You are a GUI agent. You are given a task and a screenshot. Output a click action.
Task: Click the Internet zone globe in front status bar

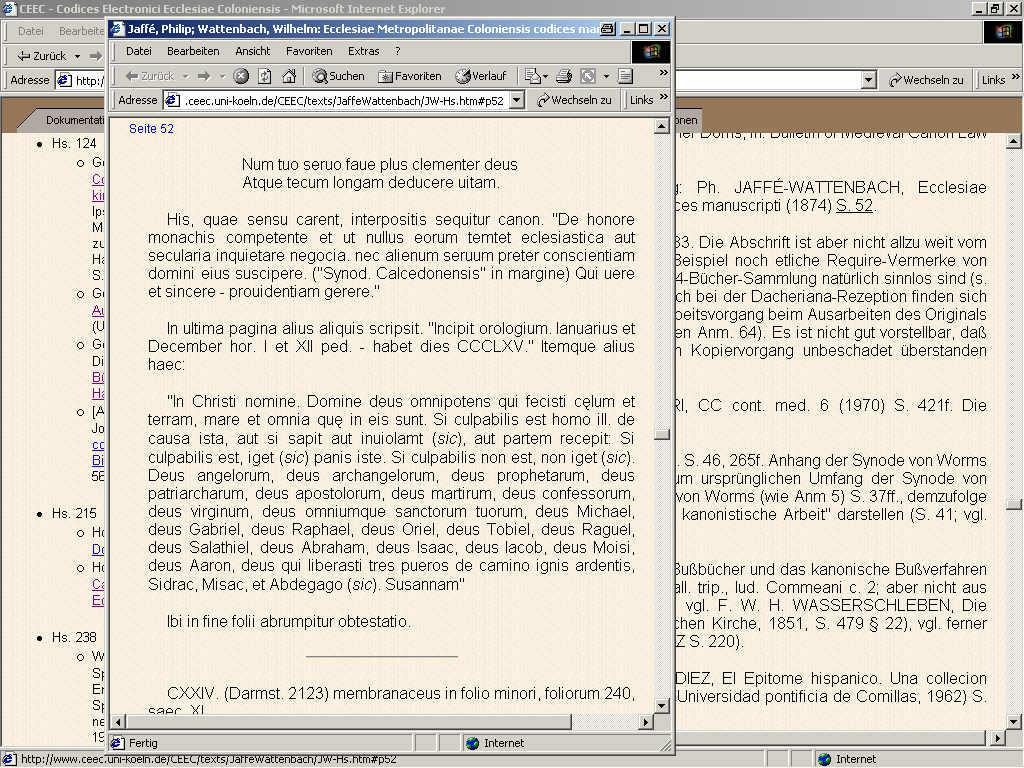coord(472,743)
